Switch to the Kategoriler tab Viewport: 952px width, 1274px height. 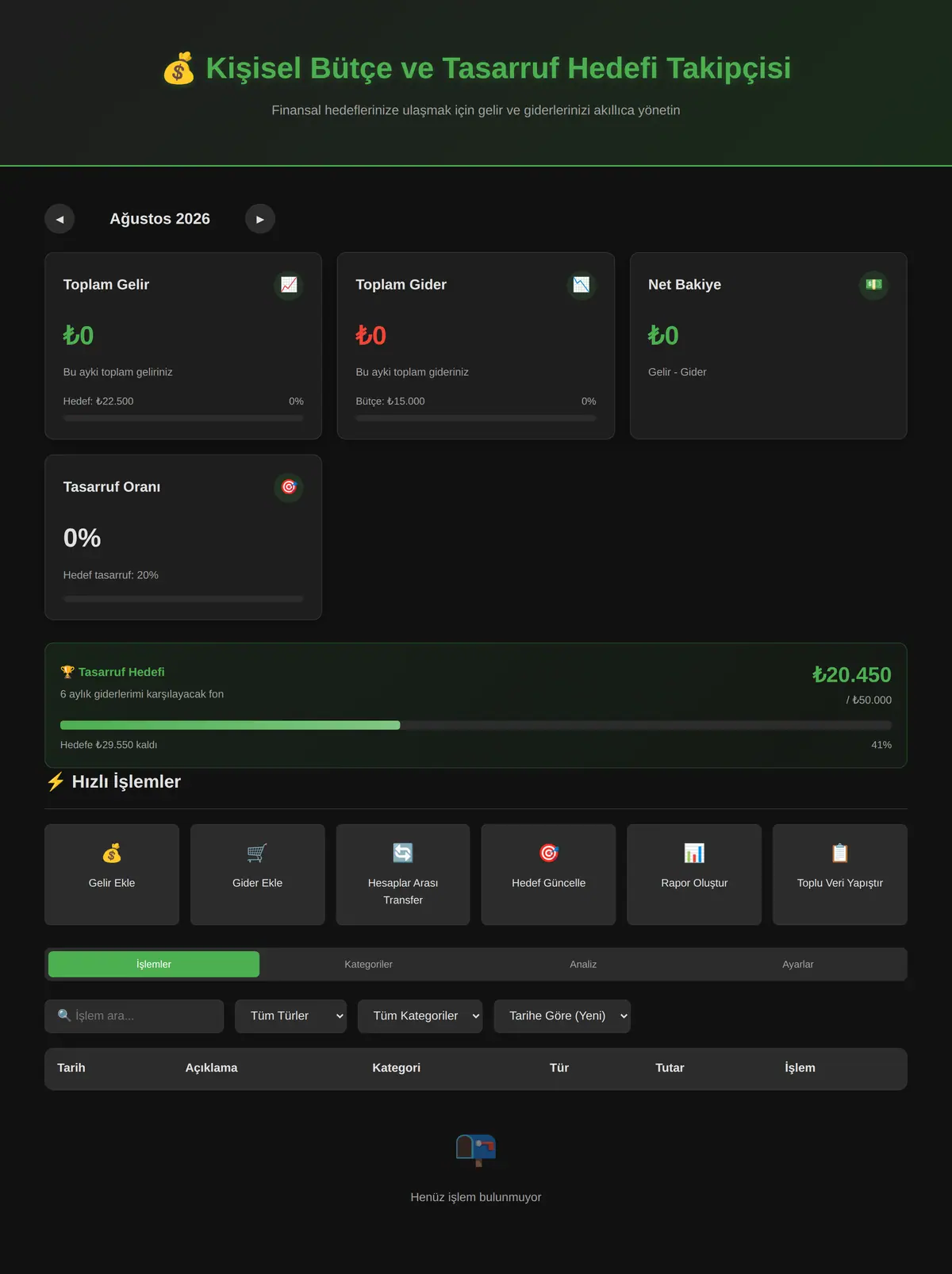tap(369, 965)
